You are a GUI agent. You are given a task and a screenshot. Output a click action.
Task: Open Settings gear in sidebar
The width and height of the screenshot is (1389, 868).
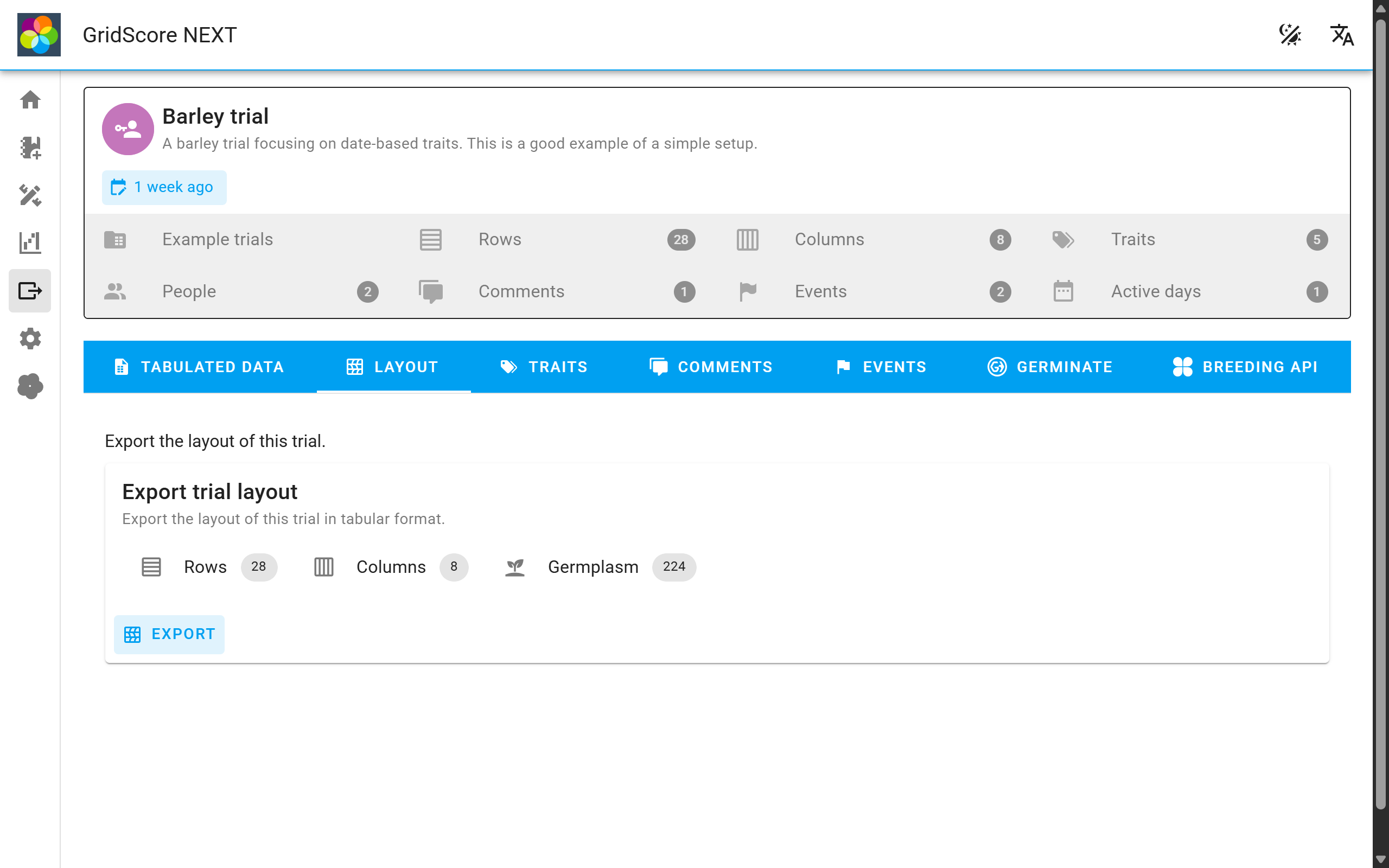30,339
